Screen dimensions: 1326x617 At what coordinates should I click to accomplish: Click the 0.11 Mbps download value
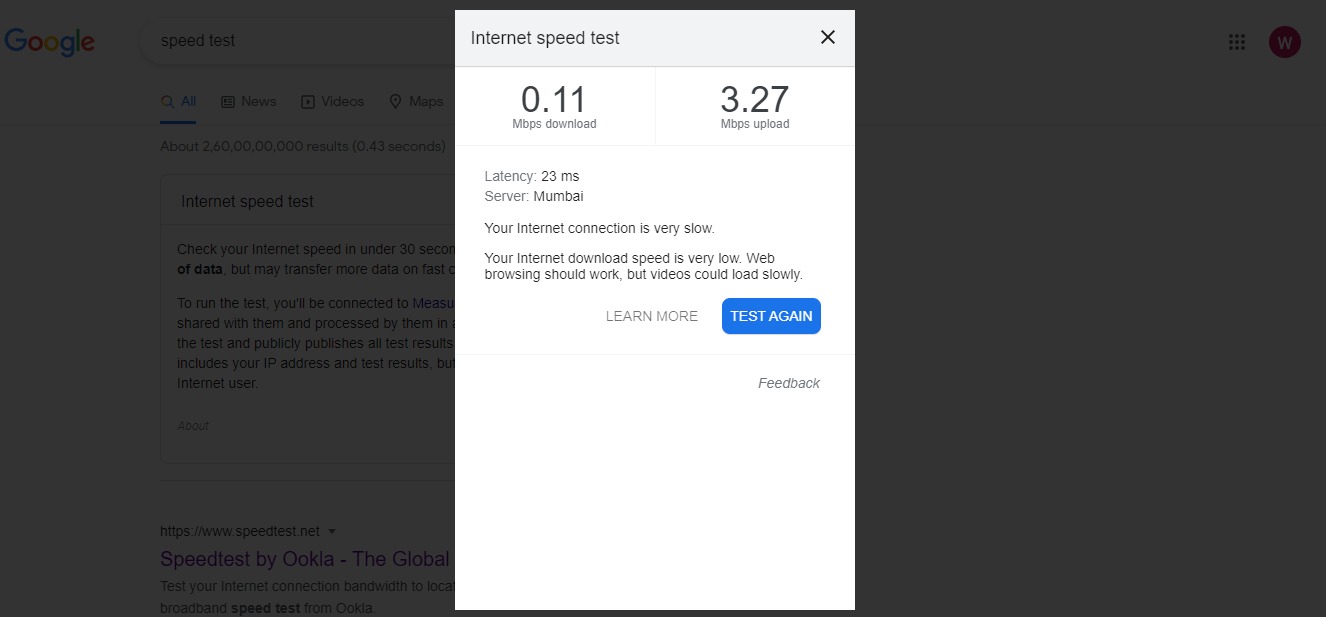[x=554, y=101]
